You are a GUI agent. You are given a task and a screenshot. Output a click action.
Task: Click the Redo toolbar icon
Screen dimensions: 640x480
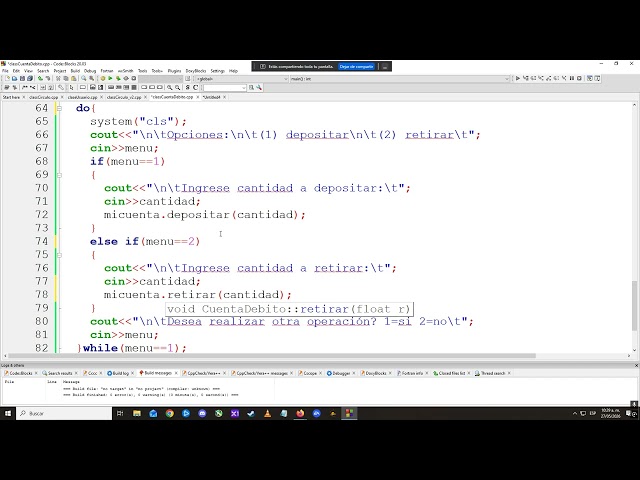click(x=48, y=78)
